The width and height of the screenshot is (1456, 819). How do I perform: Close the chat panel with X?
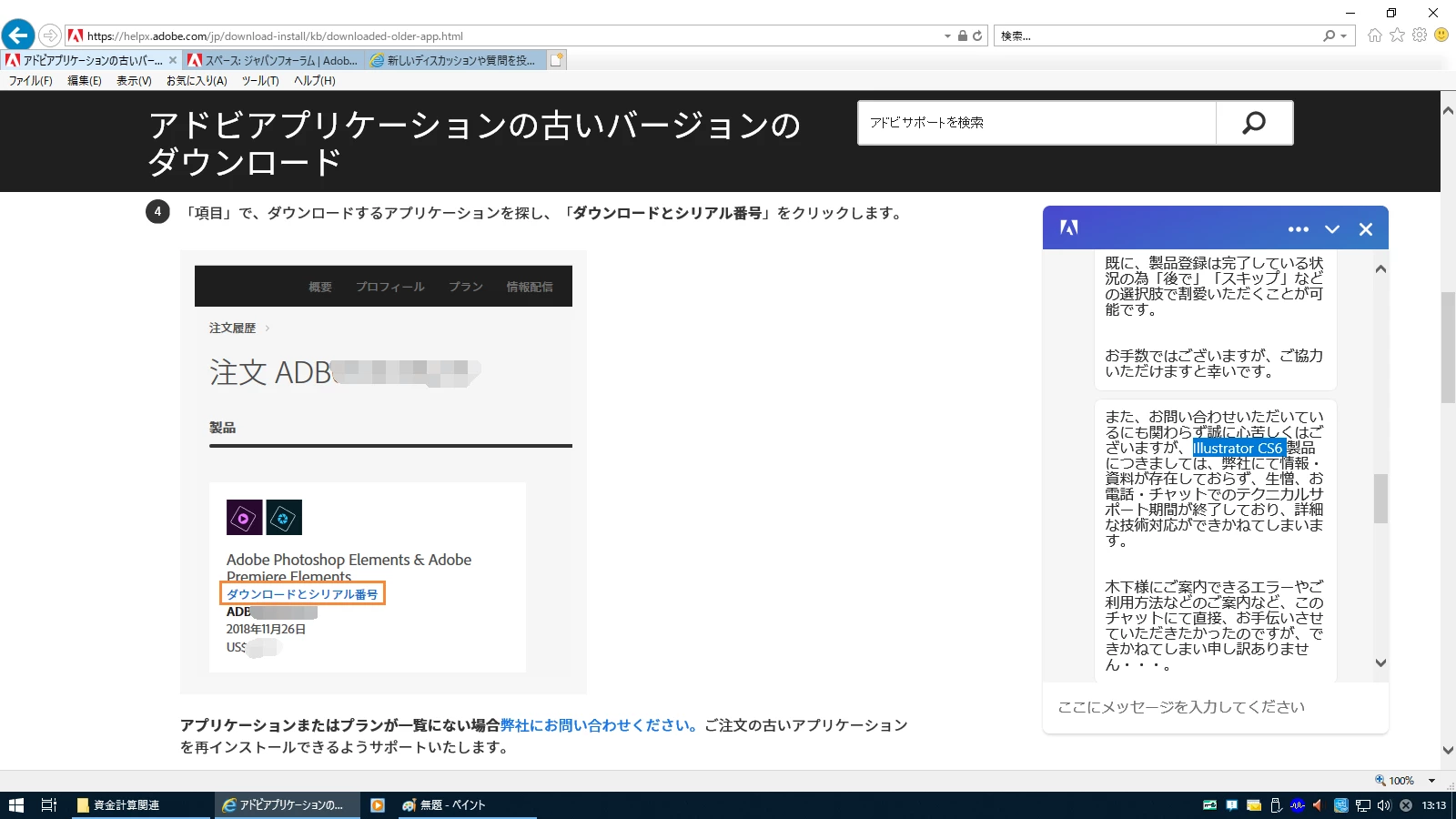click(x=1366, y=229)
